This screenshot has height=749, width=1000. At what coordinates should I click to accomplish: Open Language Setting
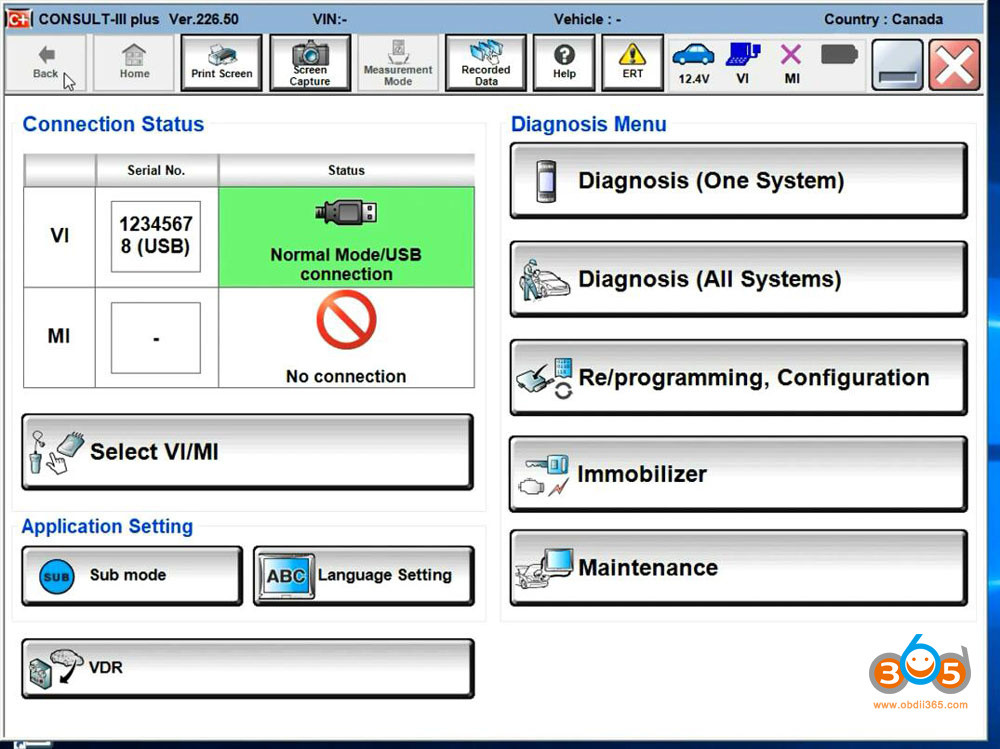pos(363,576)
